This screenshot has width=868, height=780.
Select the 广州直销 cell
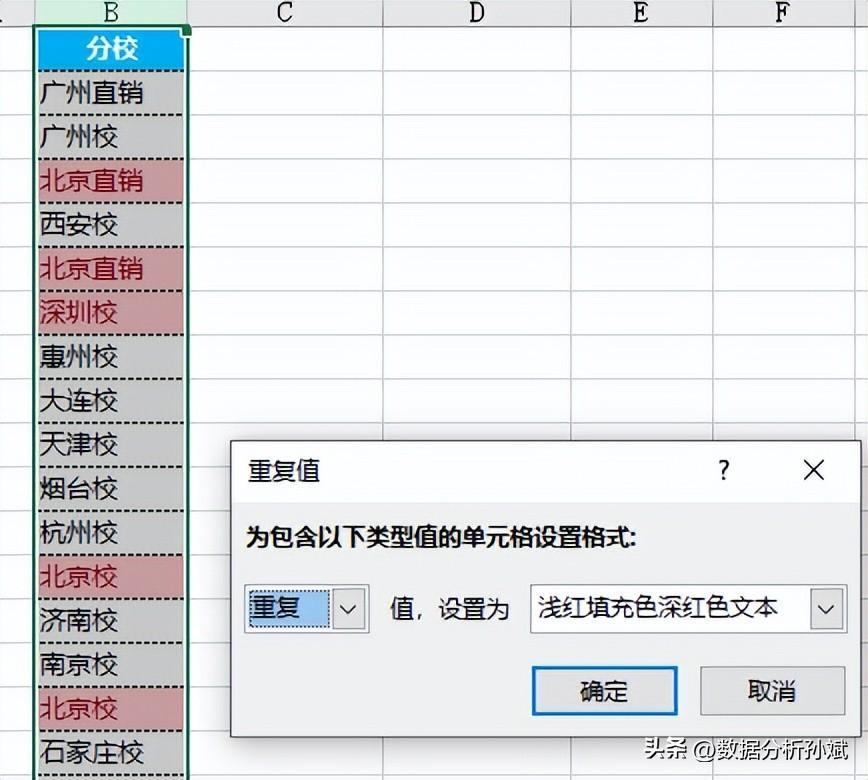(111, 93)
